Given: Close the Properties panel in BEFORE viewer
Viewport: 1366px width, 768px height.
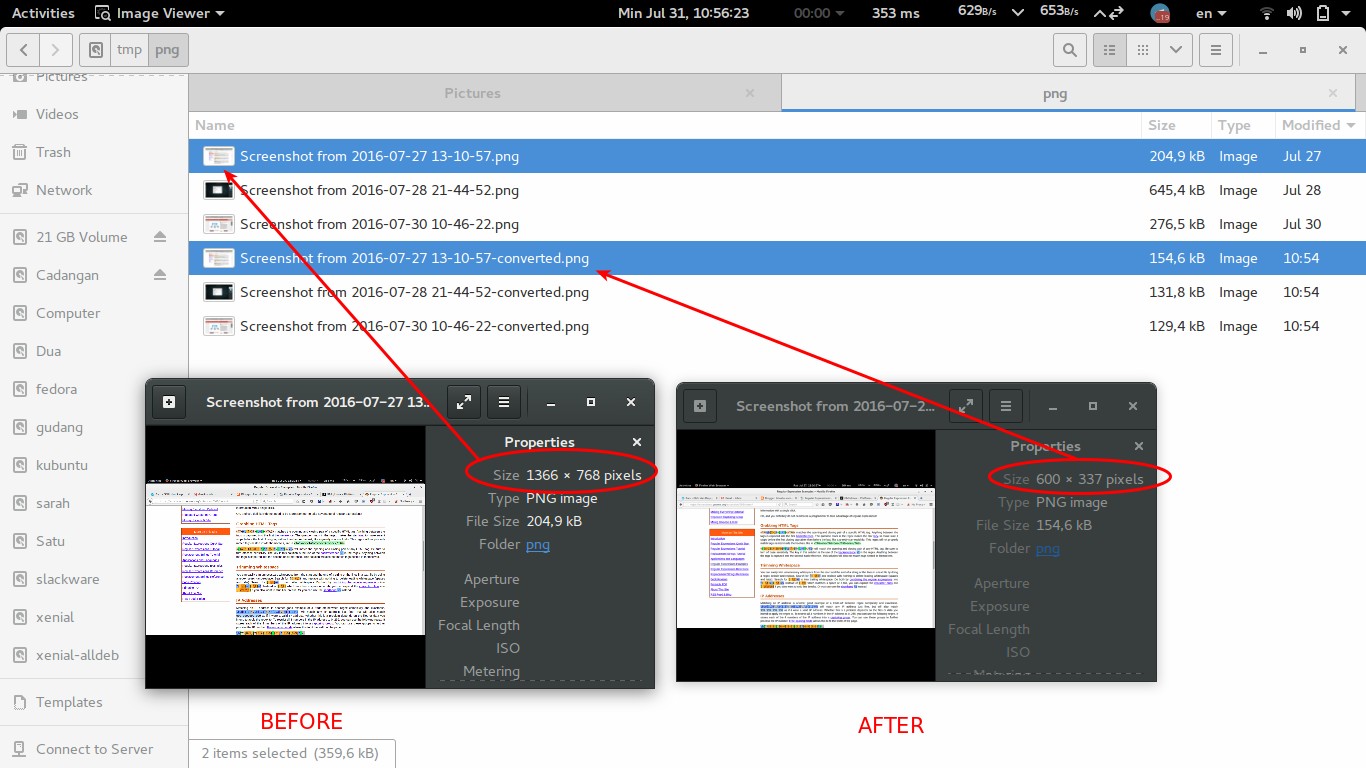Looking at the screenshot, I should pyautogui.click(x=637, y=442).
